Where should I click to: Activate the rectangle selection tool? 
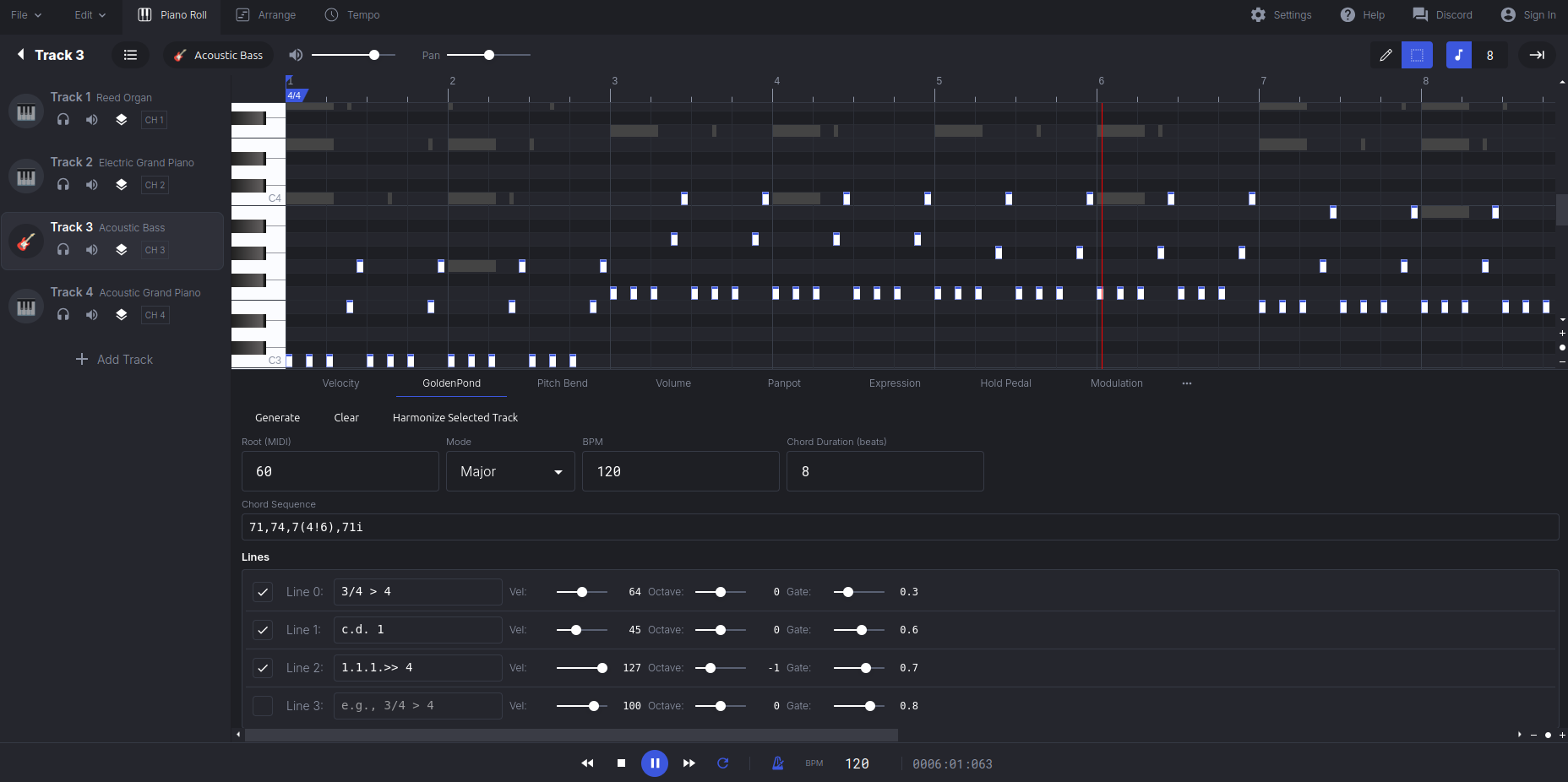click(x=1417, y=55)
